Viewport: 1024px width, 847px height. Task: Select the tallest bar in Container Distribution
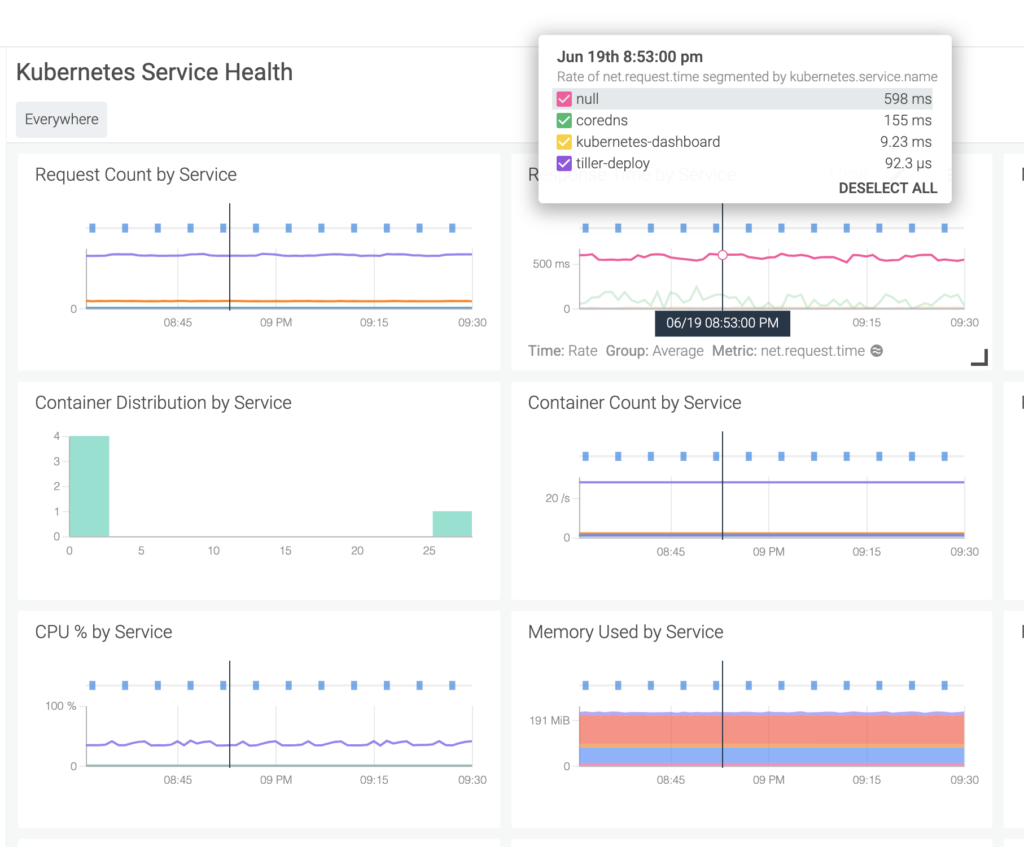click(89, 486)
